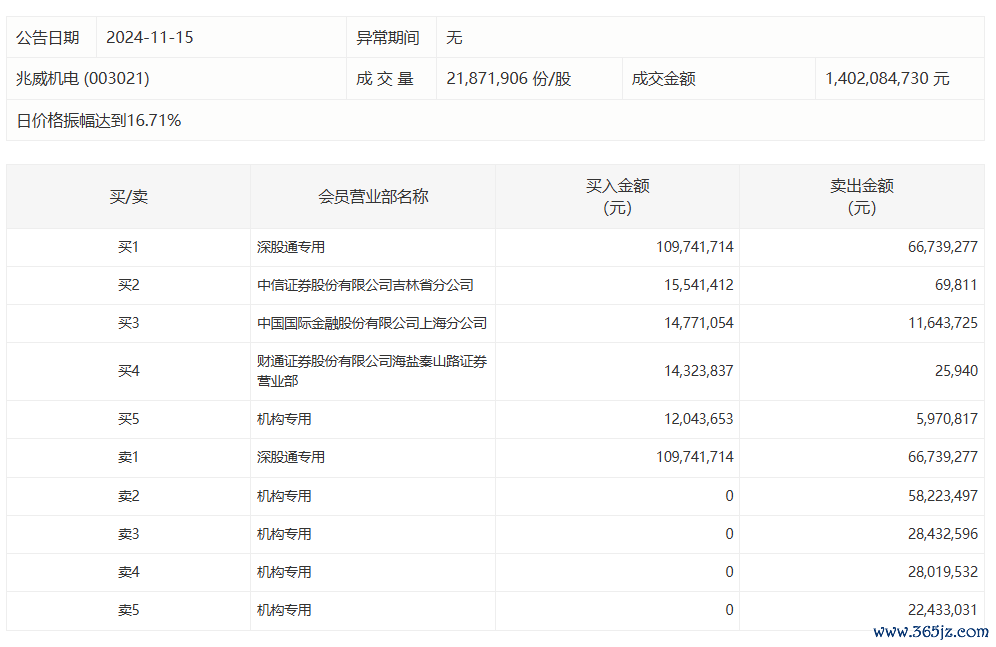Click 深股通专用 in the 卖1 row

tap(290, 457)
